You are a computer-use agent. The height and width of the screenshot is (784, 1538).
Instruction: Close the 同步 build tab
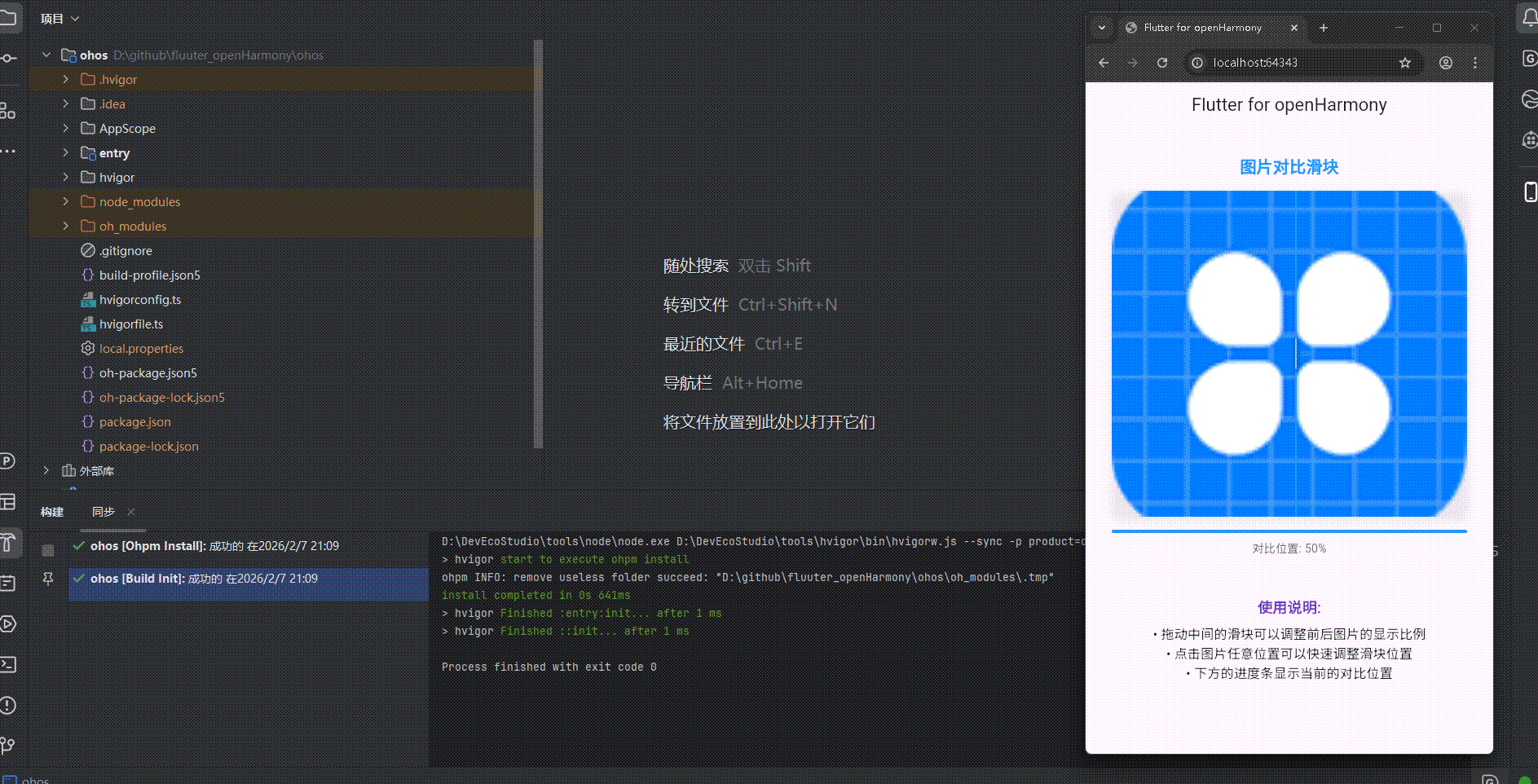click(131, 512)
